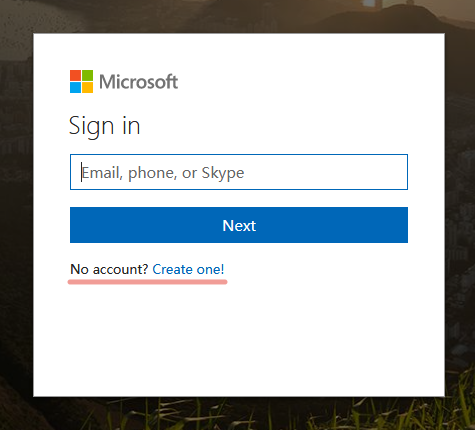Click the gray Microsoft wordmark text
The image size is (475, 430).
[x=139, y=82]
